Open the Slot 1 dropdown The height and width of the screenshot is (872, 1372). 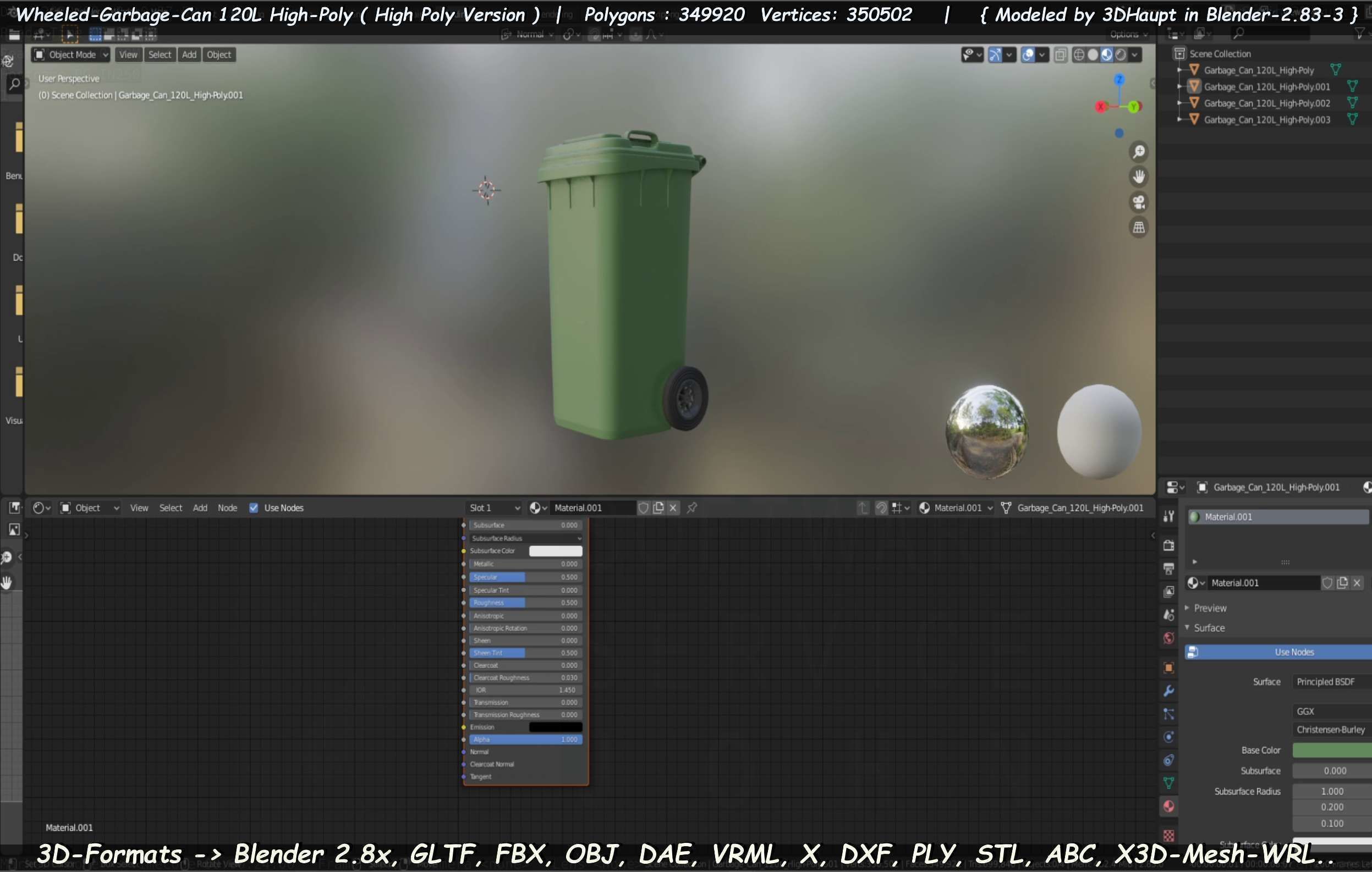click(493, 507)
